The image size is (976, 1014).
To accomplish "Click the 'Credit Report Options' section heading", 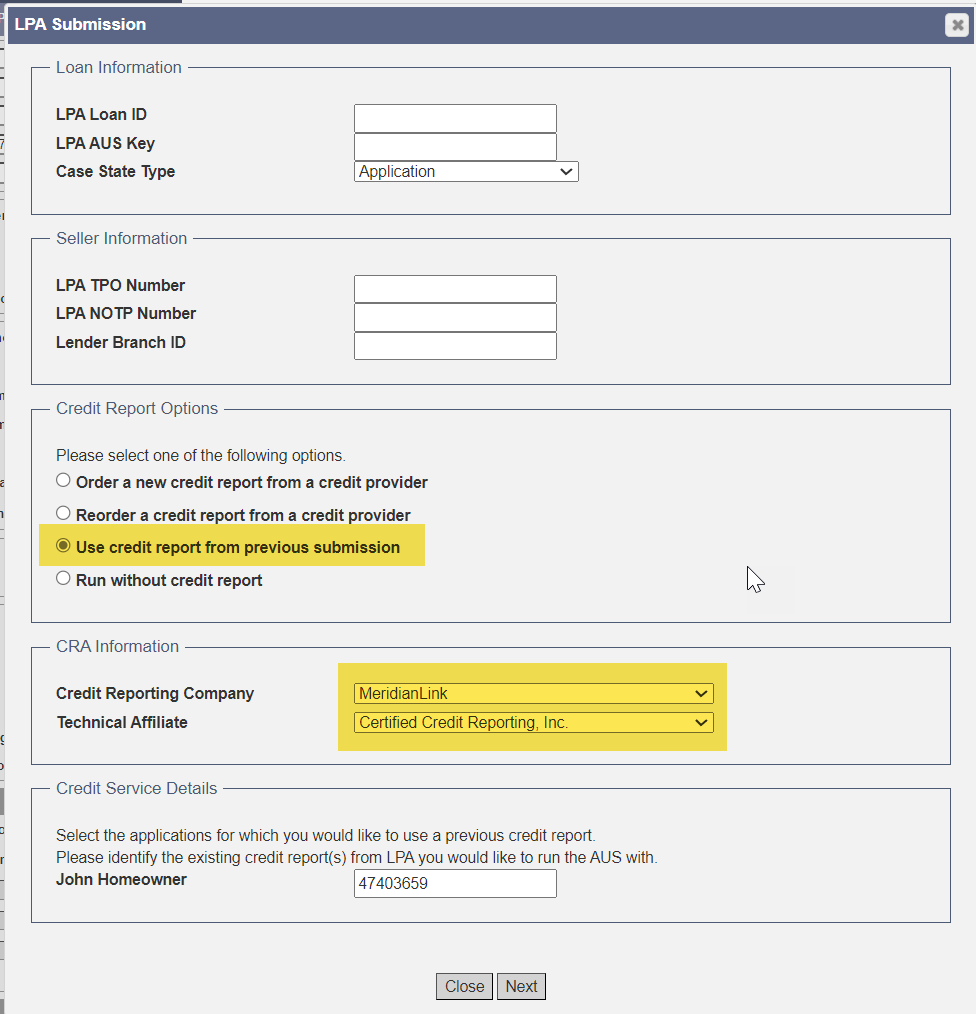I will [137, 409].
